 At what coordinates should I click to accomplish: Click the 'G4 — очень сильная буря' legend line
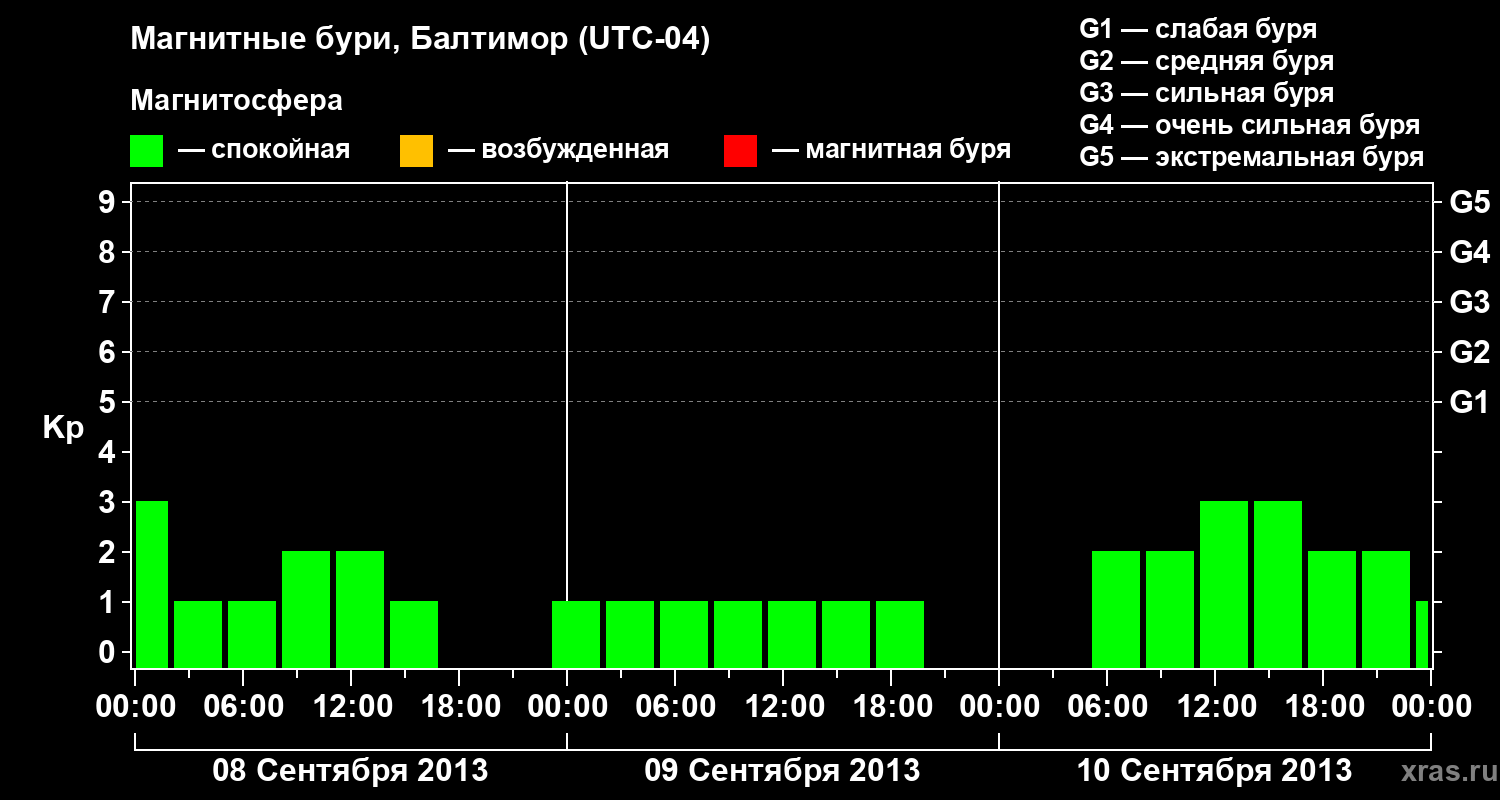[1250, 125]
